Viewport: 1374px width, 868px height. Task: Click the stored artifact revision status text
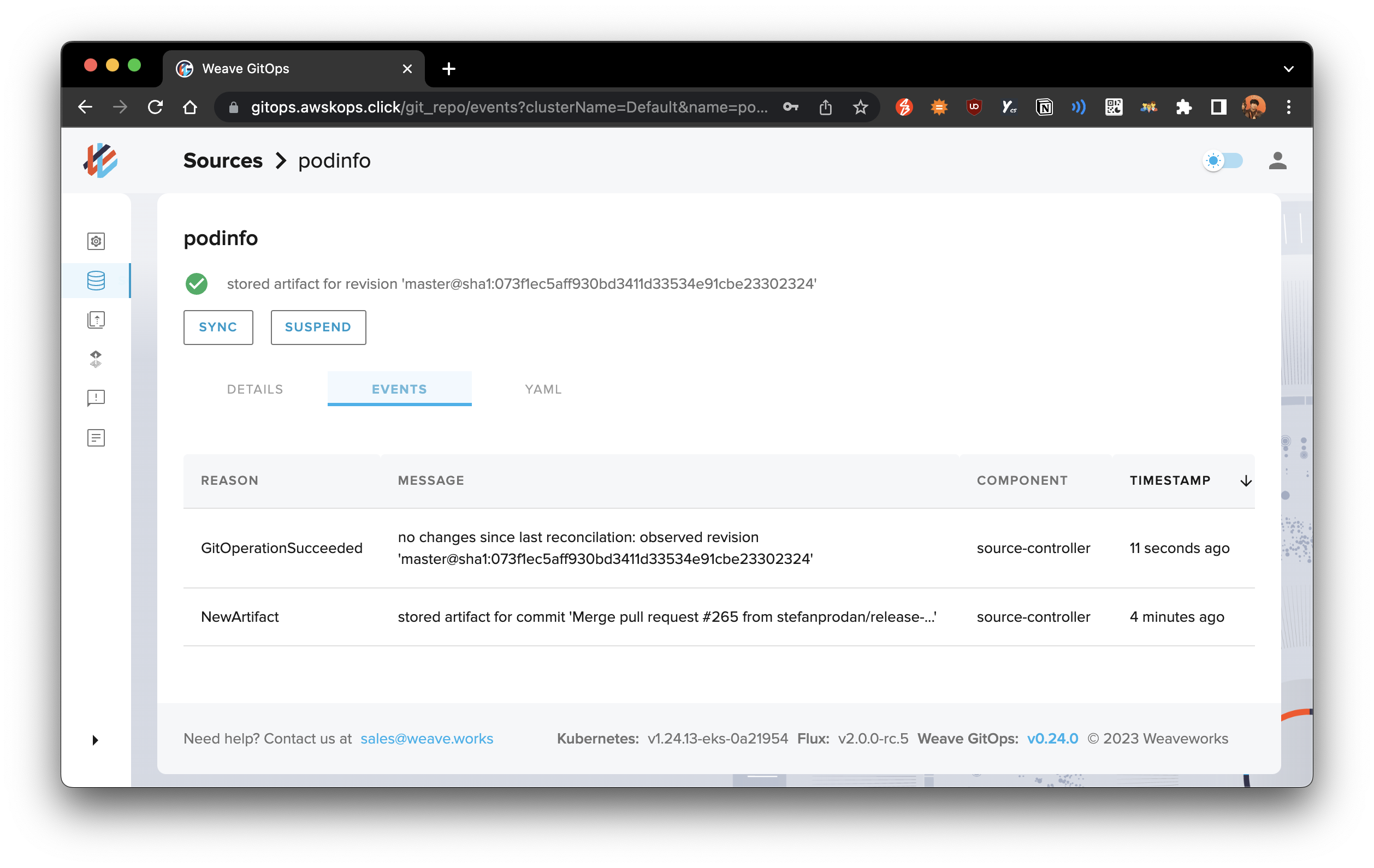(522, 284)
